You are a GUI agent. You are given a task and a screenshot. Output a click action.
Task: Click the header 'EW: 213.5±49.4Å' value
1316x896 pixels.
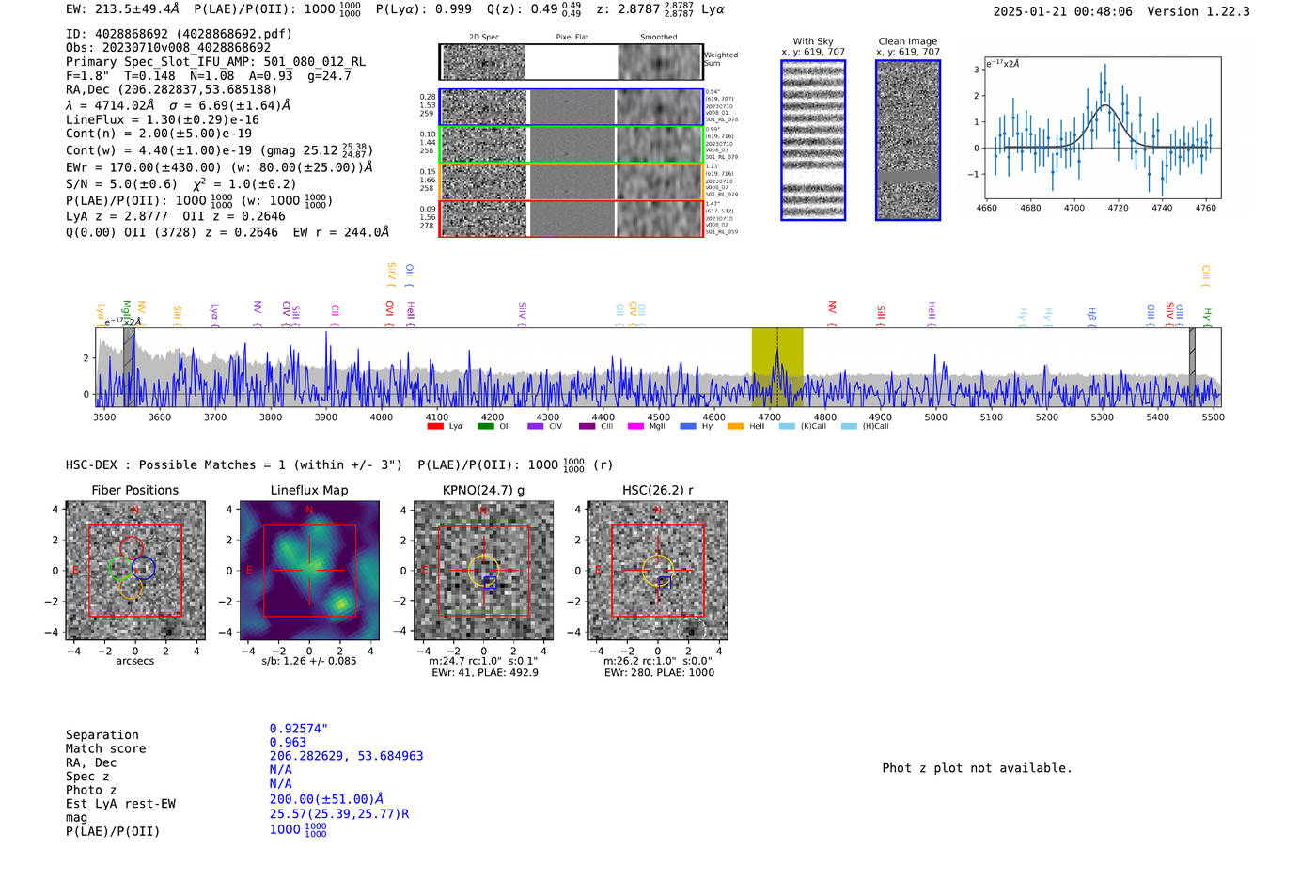[x=122, y=9]
